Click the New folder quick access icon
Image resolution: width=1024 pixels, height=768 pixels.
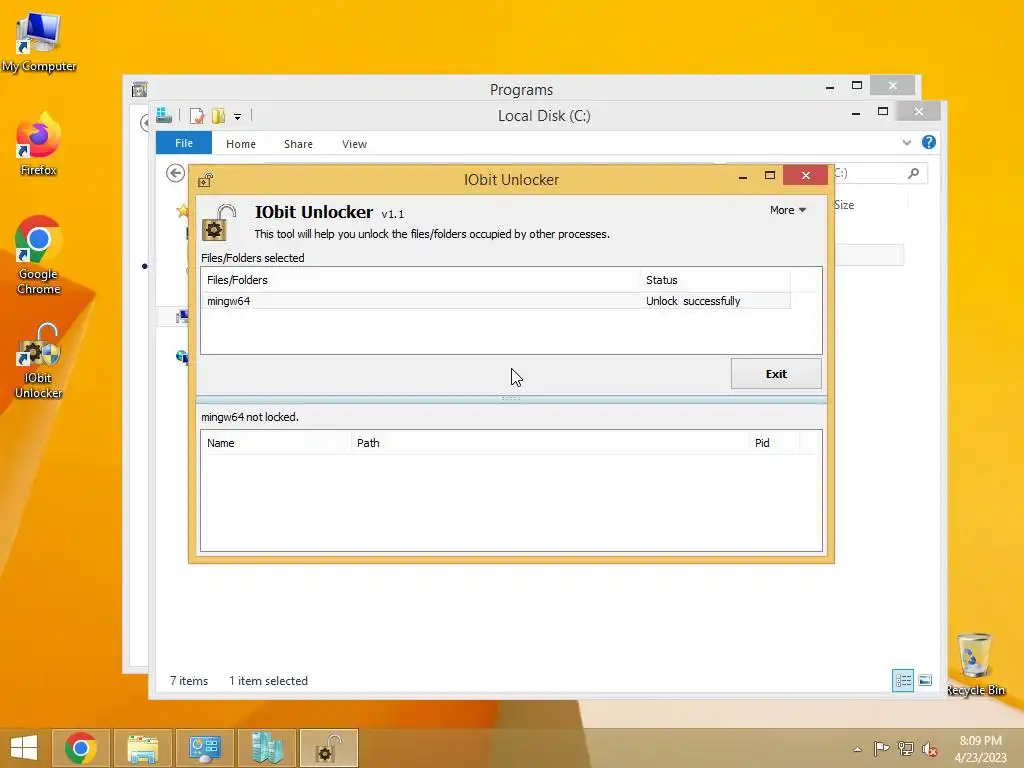point(218,116)
